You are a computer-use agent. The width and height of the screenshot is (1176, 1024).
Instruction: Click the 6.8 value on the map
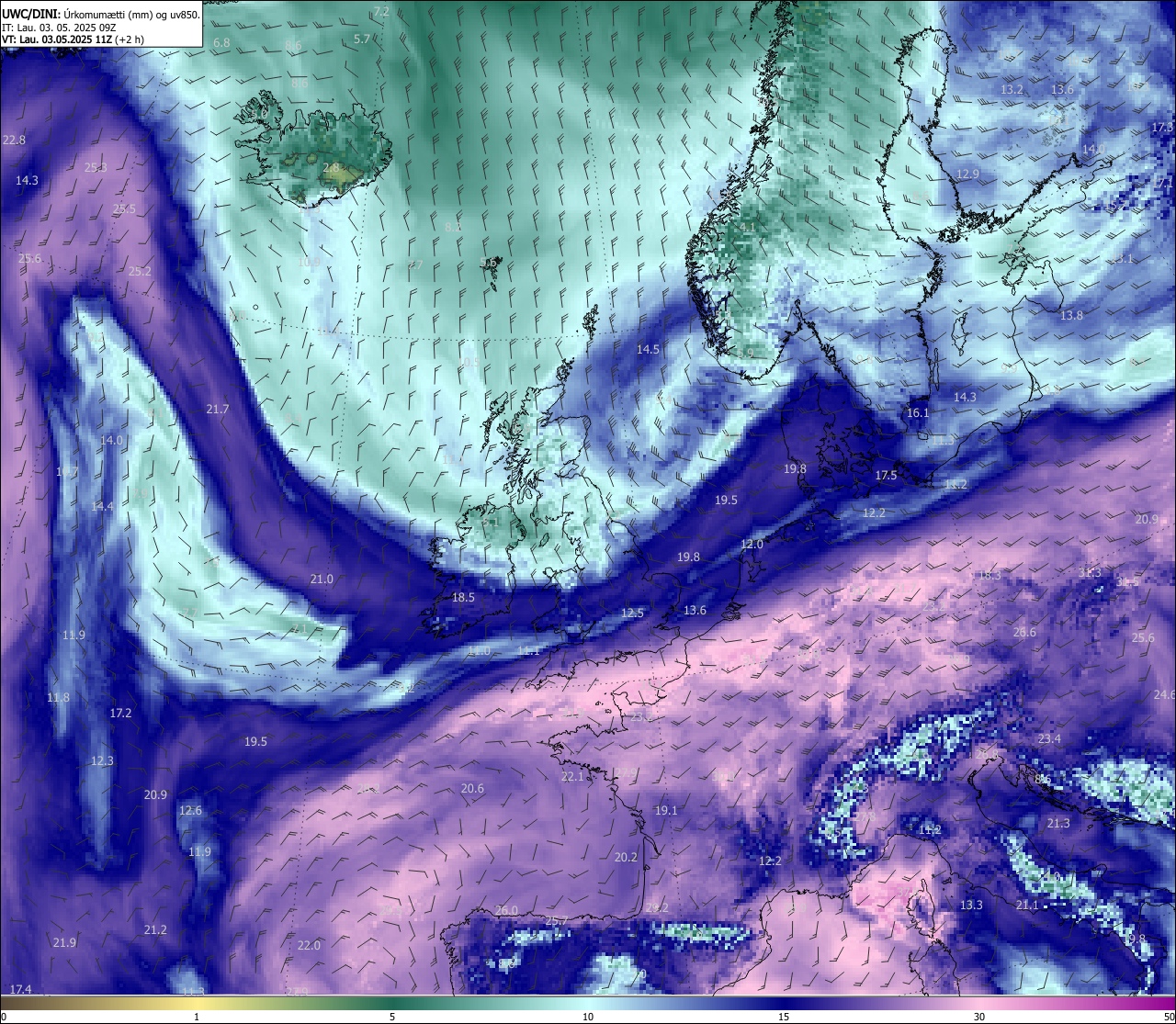pos(221,43)
